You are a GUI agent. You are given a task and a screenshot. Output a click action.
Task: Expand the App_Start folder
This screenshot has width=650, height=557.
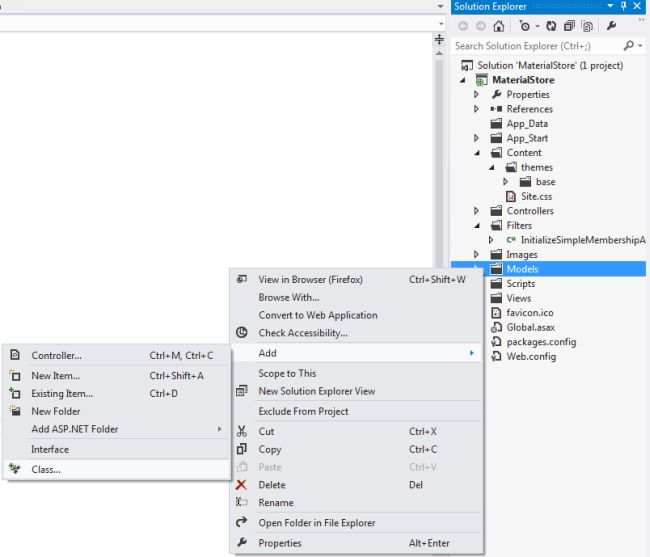click(476, 138)
